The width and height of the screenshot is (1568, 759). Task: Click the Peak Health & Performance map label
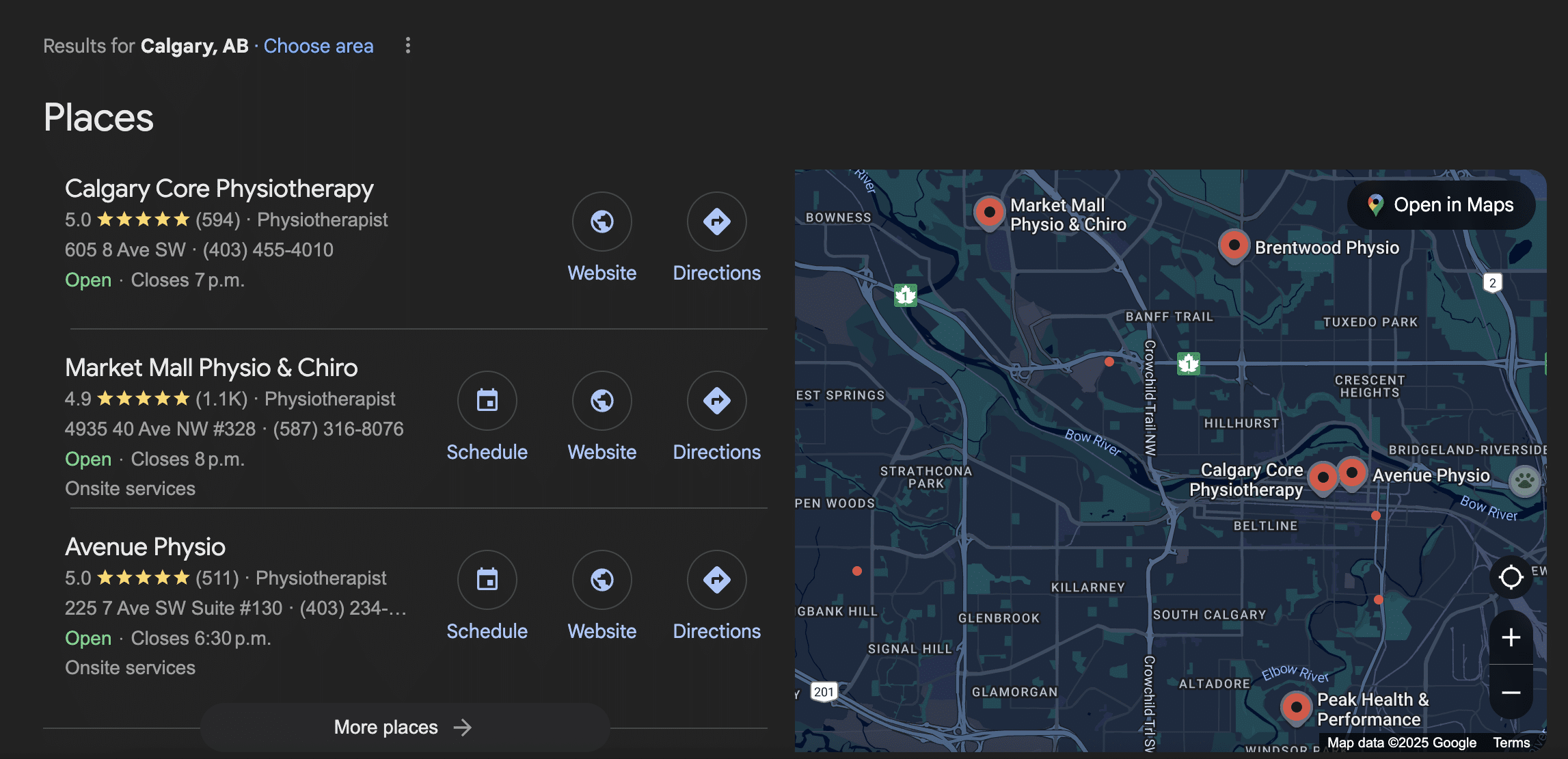click(x=1373, y=710)
